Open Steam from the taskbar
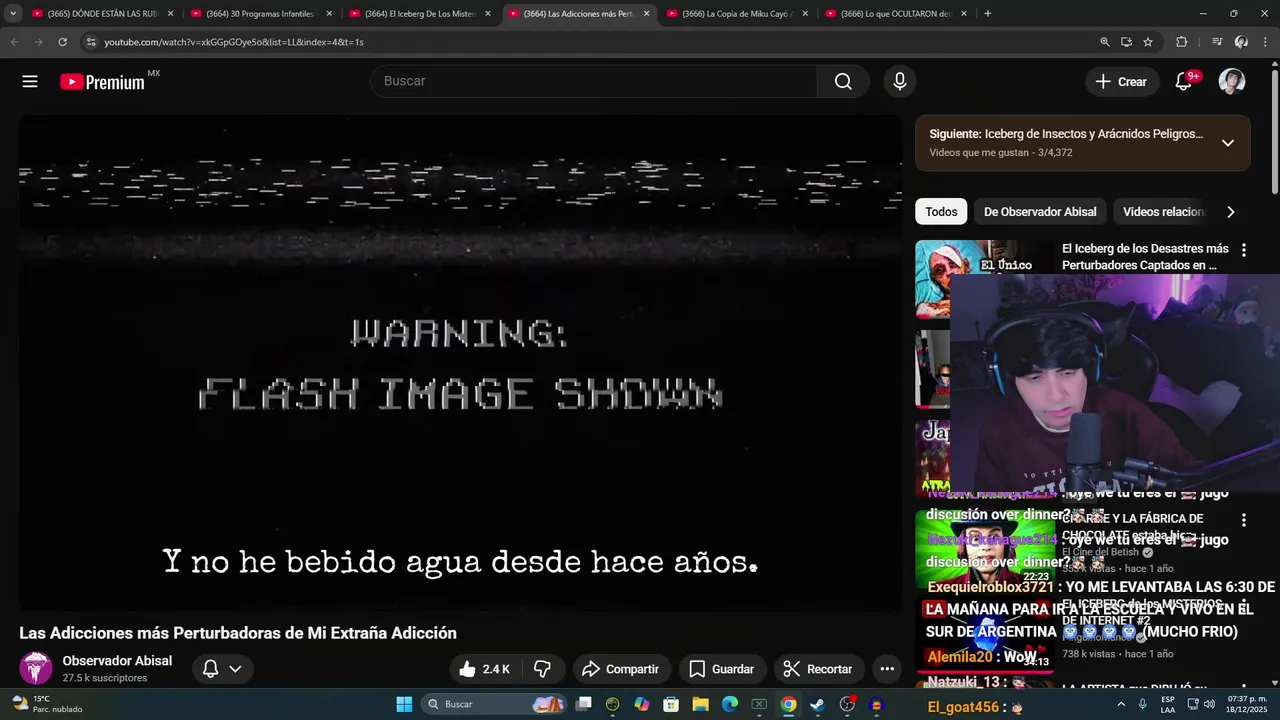1280x720 pixels. coord(817,704)
